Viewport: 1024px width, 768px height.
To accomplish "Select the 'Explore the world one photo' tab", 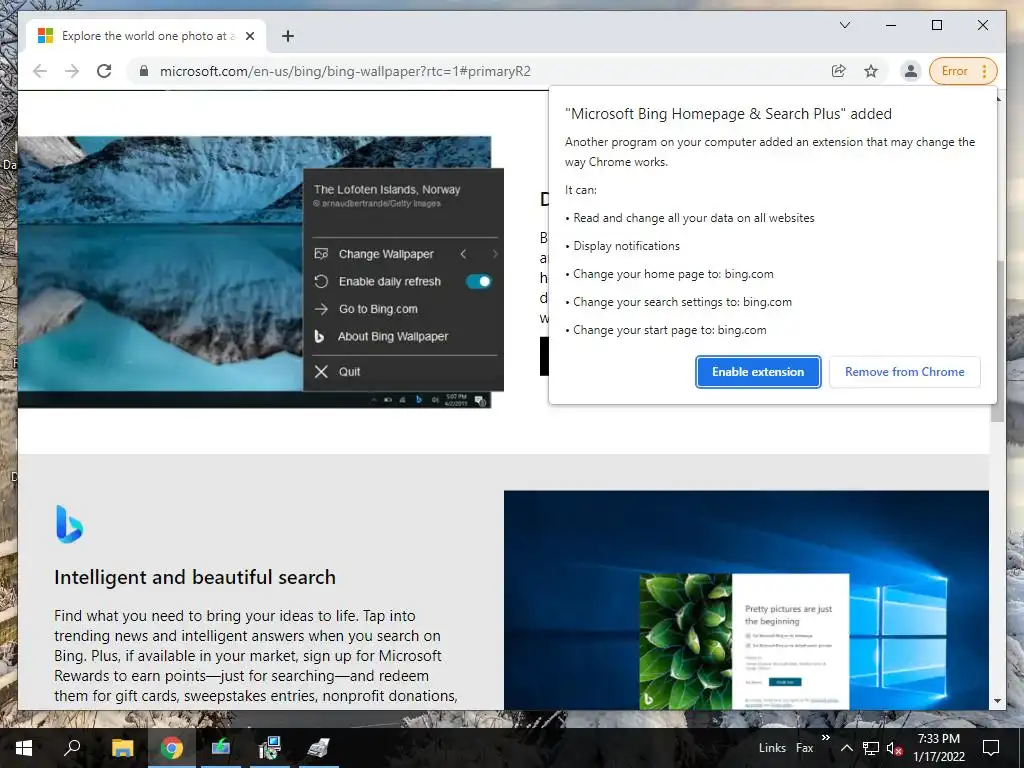I will pyautogui.click(x=146, y=36).
